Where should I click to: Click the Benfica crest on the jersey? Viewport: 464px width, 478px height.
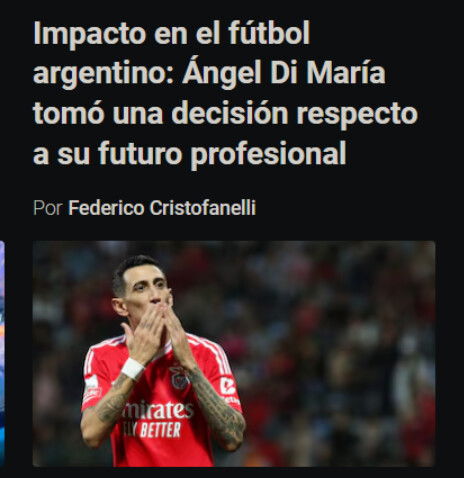coord(179,378)
